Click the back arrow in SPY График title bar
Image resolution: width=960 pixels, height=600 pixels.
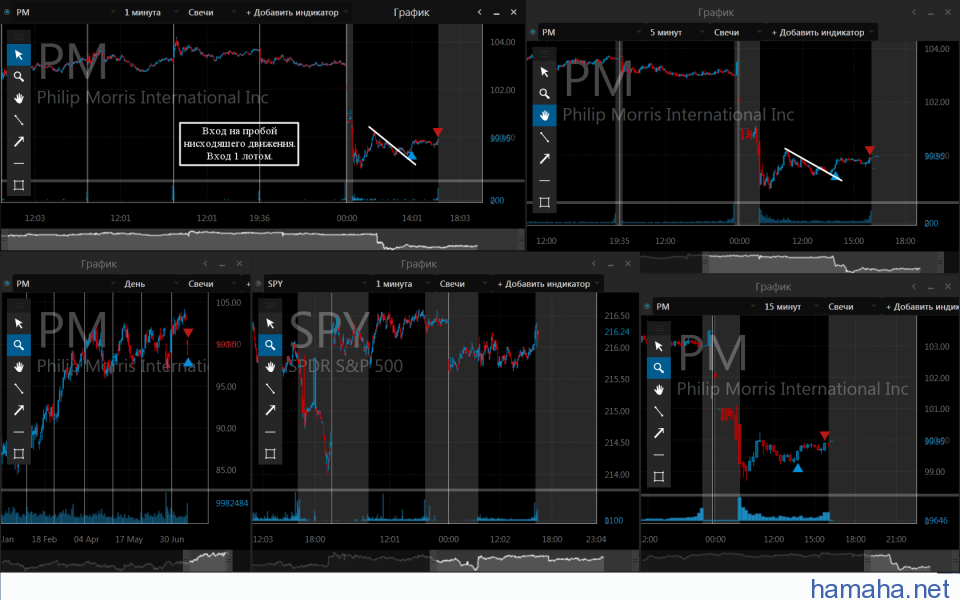point(593,264)
